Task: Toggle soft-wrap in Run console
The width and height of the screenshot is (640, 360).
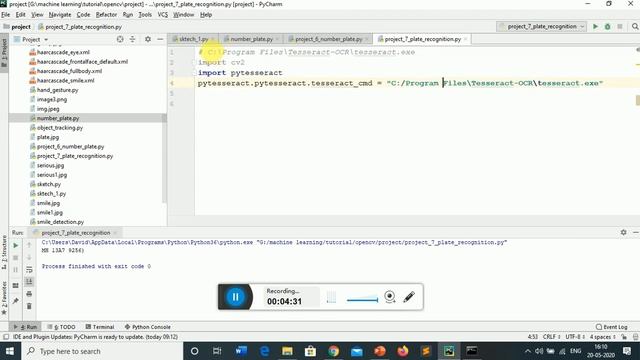Action: point(29,270)
